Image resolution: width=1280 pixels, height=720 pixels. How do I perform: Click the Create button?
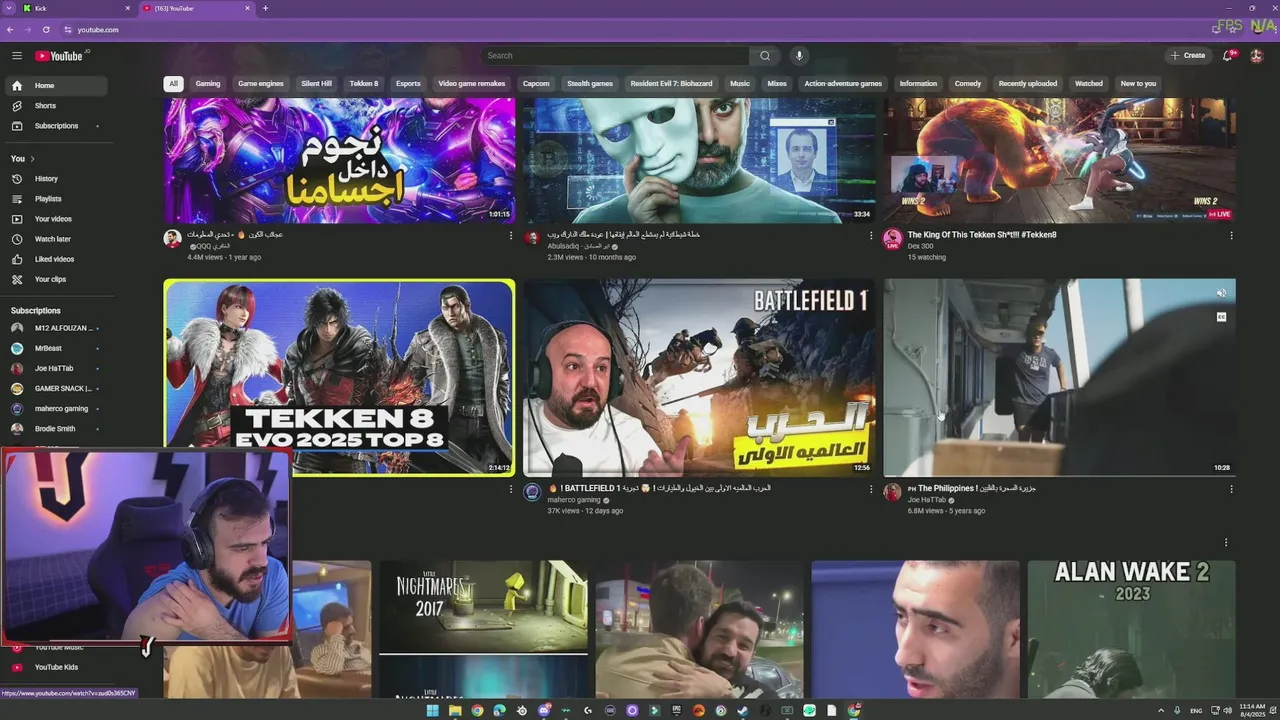(1188, 56)
